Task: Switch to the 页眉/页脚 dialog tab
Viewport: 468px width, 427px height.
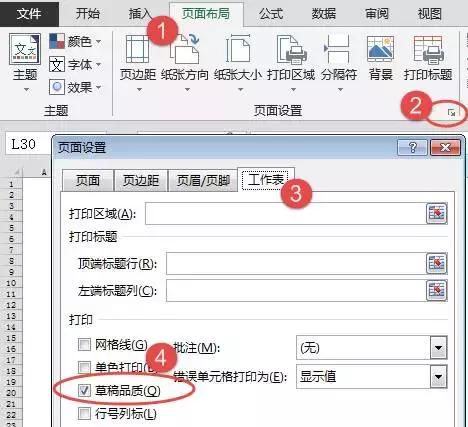Action: (203, 181)
